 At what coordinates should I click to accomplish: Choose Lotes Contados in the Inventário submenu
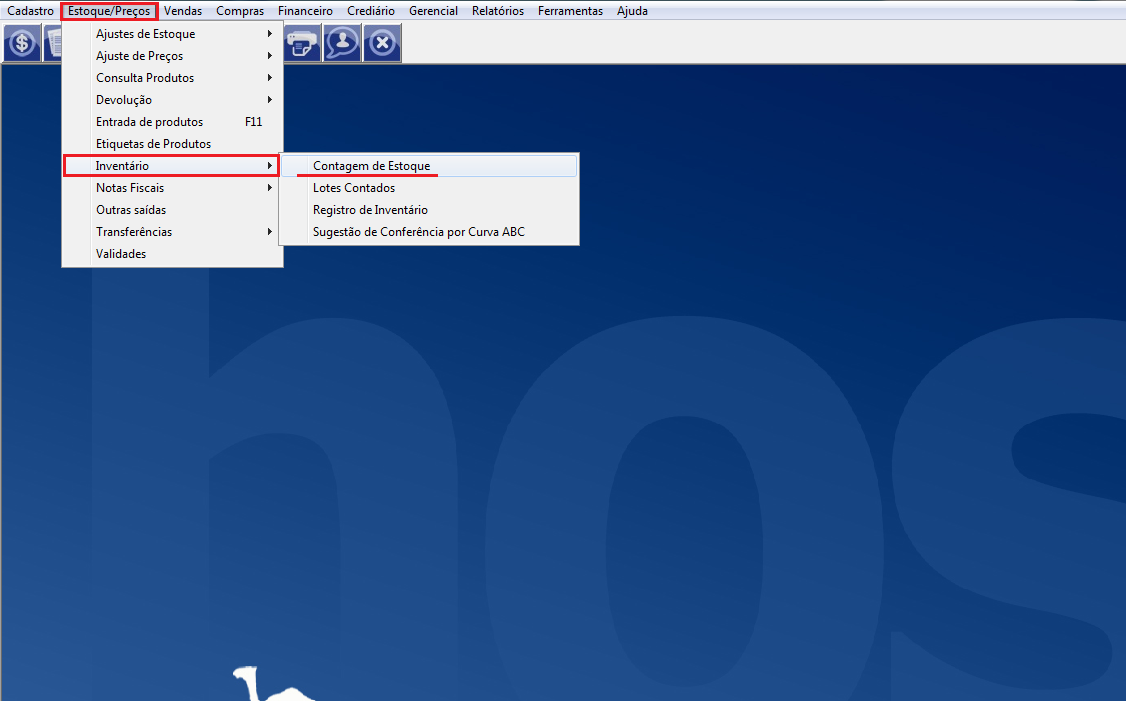[x=354, y=188]
